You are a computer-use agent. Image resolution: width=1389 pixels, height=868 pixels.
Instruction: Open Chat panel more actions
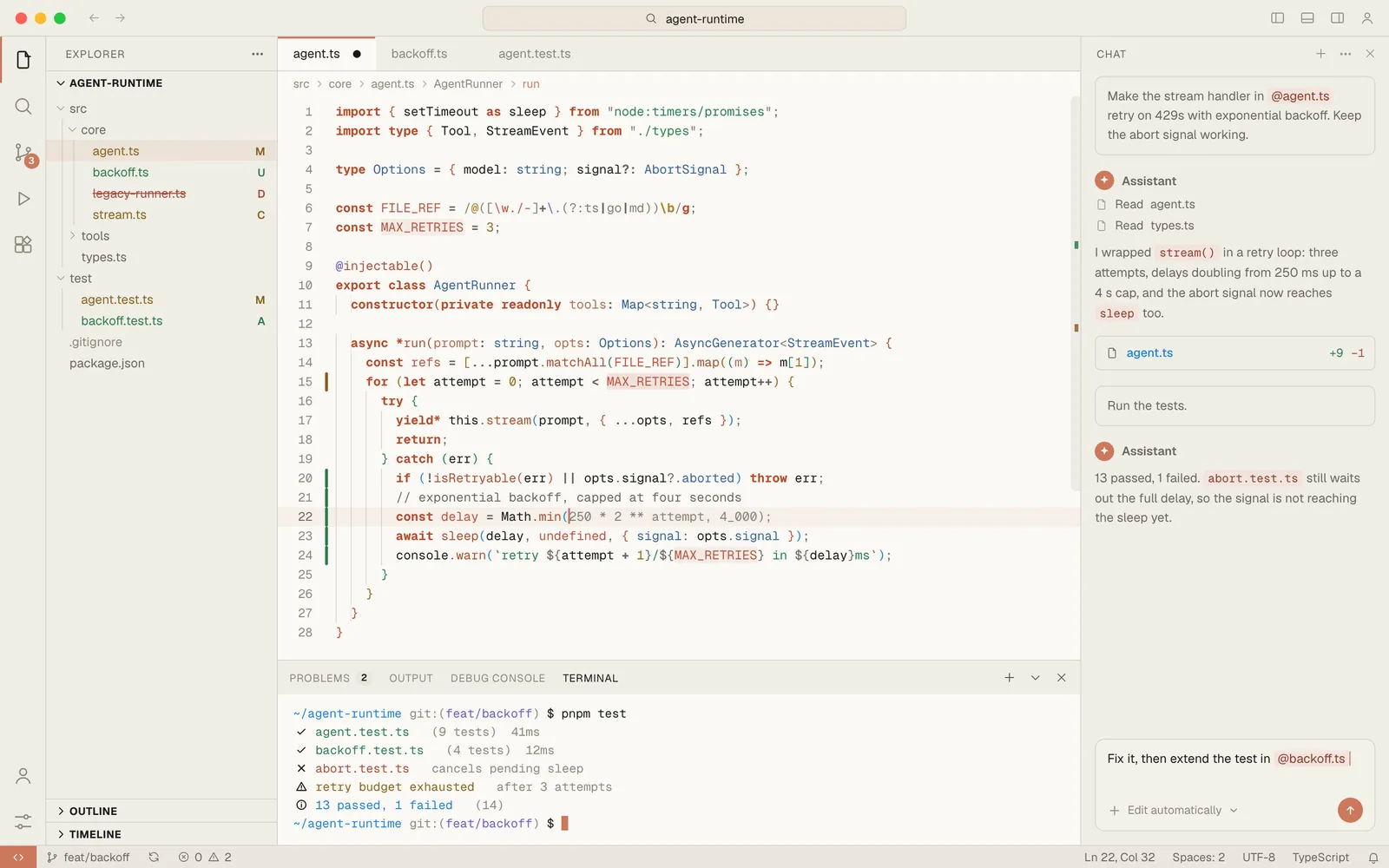(x=1346, y=54)
